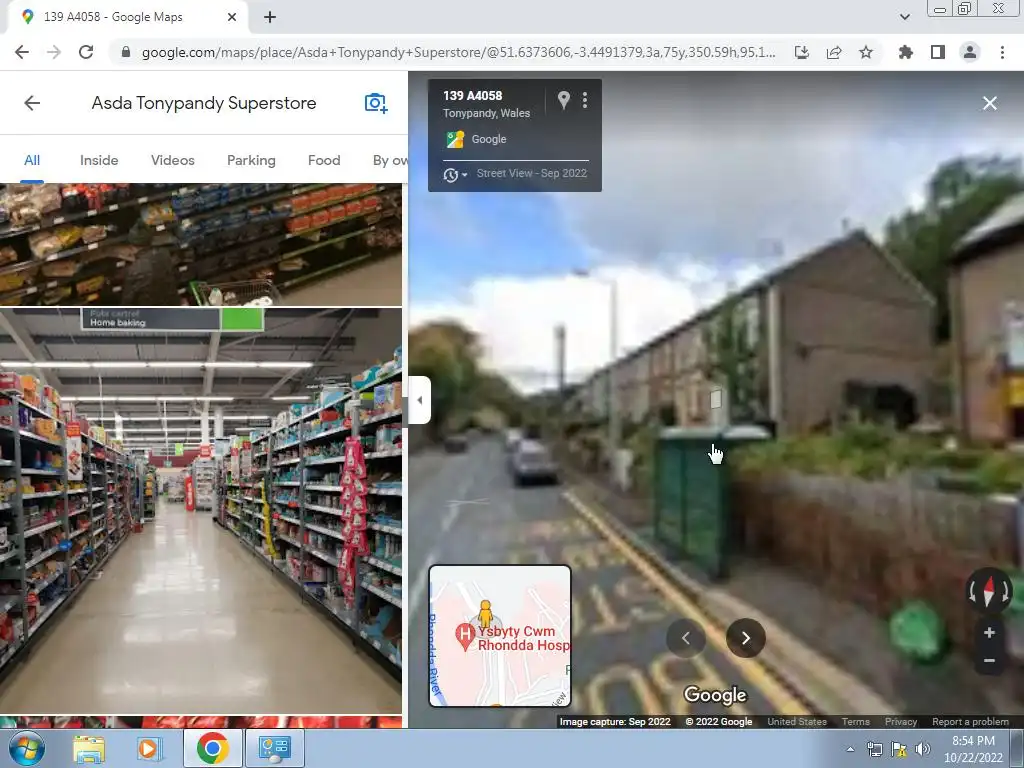Open the Windows Start menu
This screenshot has width=1024, height=768.
point(27,748)
